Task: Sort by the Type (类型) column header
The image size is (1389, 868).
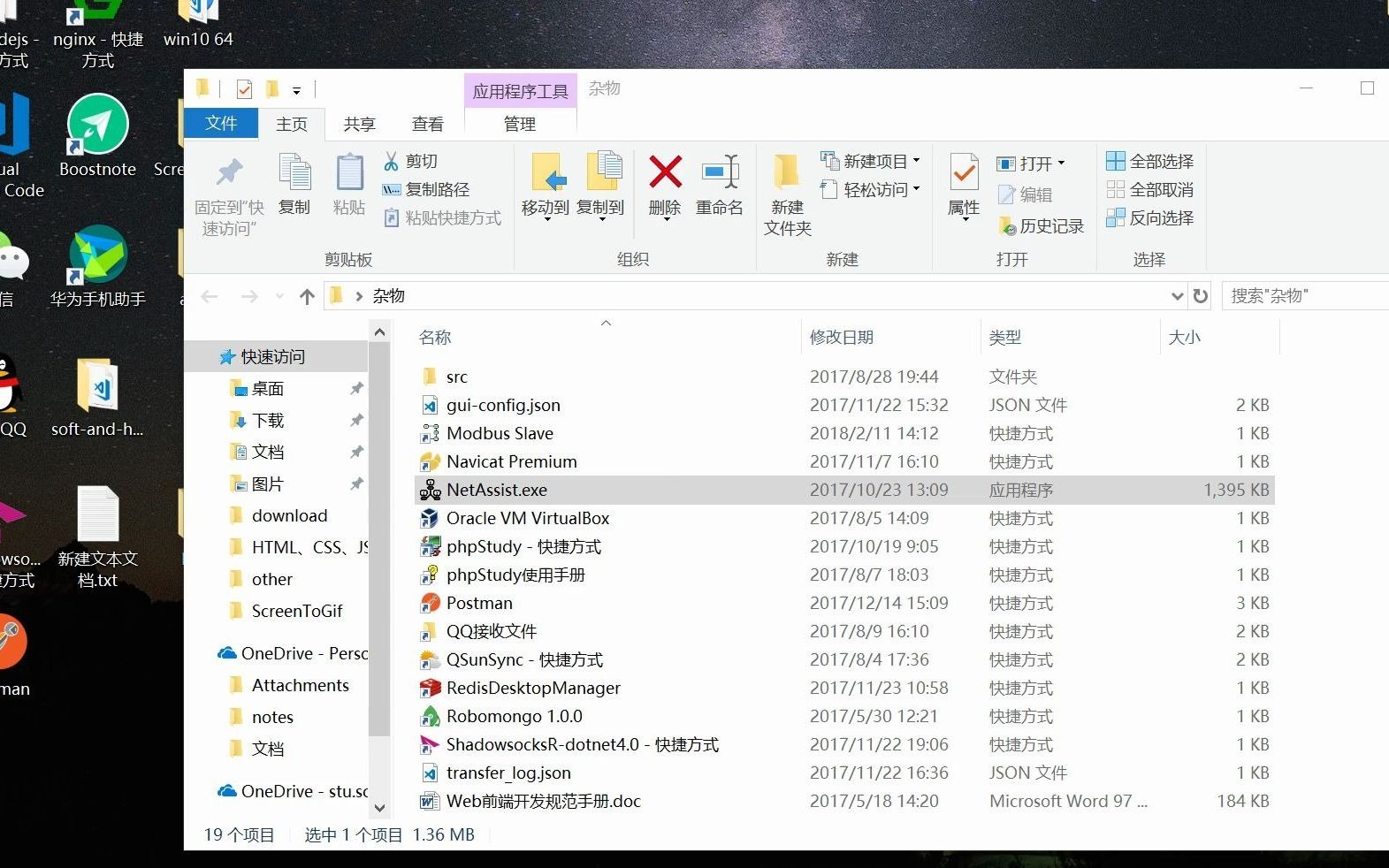Action: coord(1070,337)
